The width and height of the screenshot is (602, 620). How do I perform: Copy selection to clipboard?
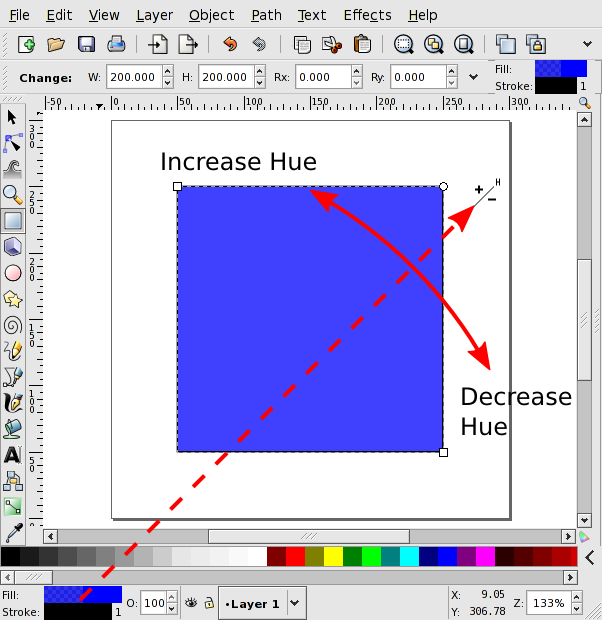click(x=302, y=44)
